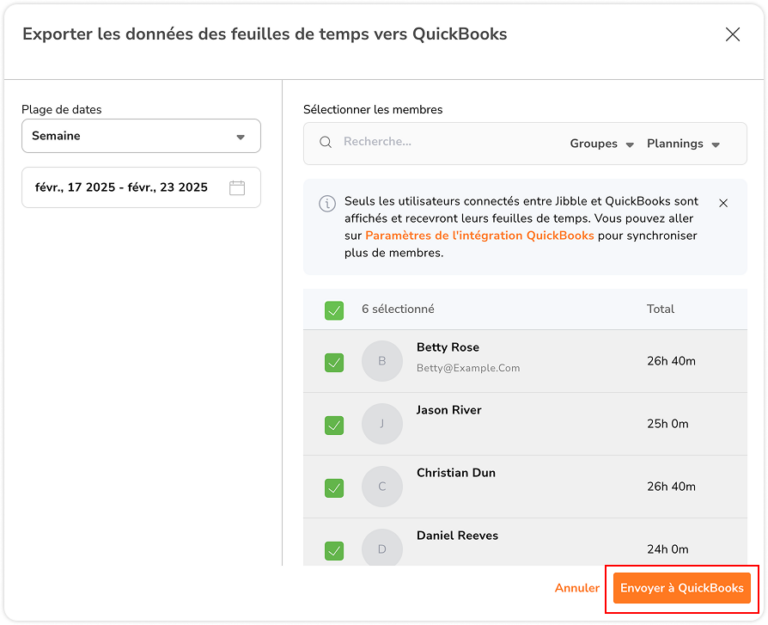
Task: Deselect Jason River's checkbox
Action: [334, 425]
